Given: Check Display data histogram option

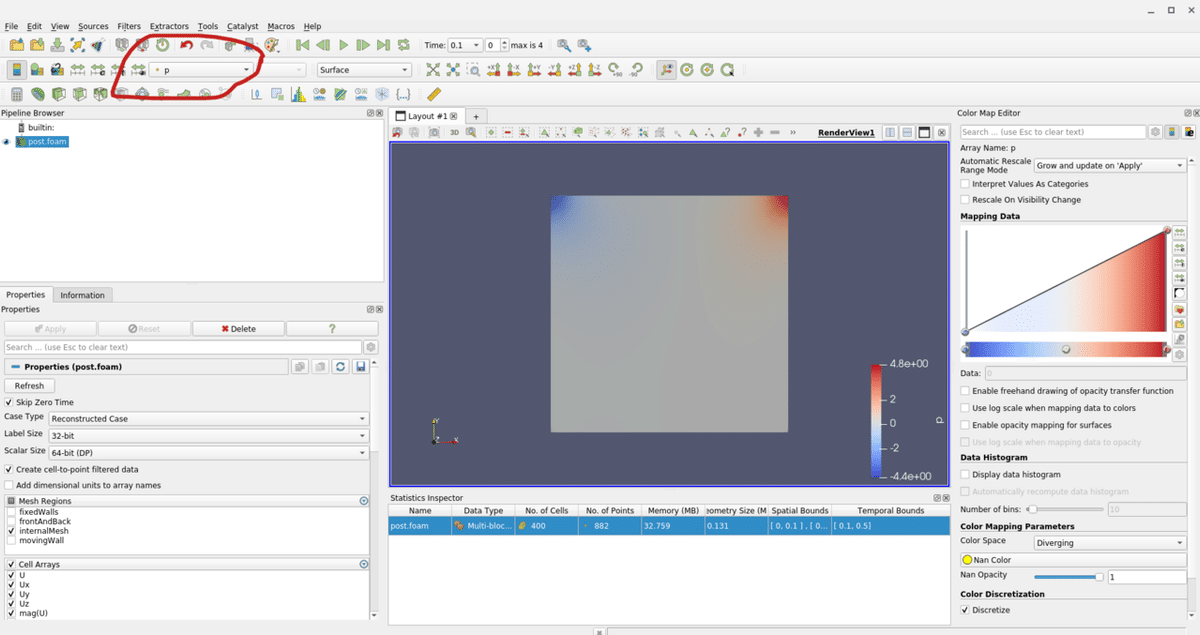Looking at the screenshot, I should [965, 474].
